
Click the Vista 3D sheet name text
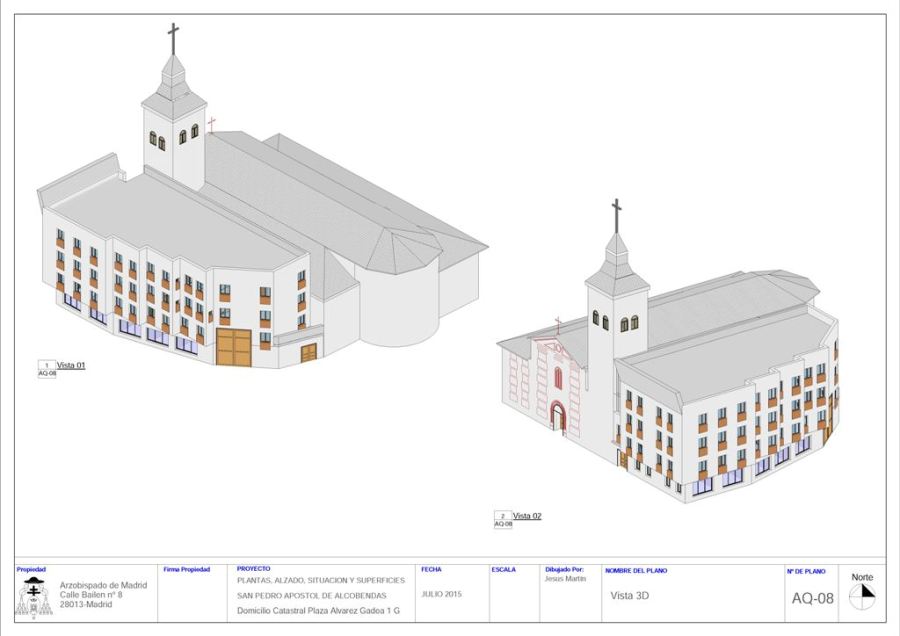pyautogui.click(x=631, y=594)
